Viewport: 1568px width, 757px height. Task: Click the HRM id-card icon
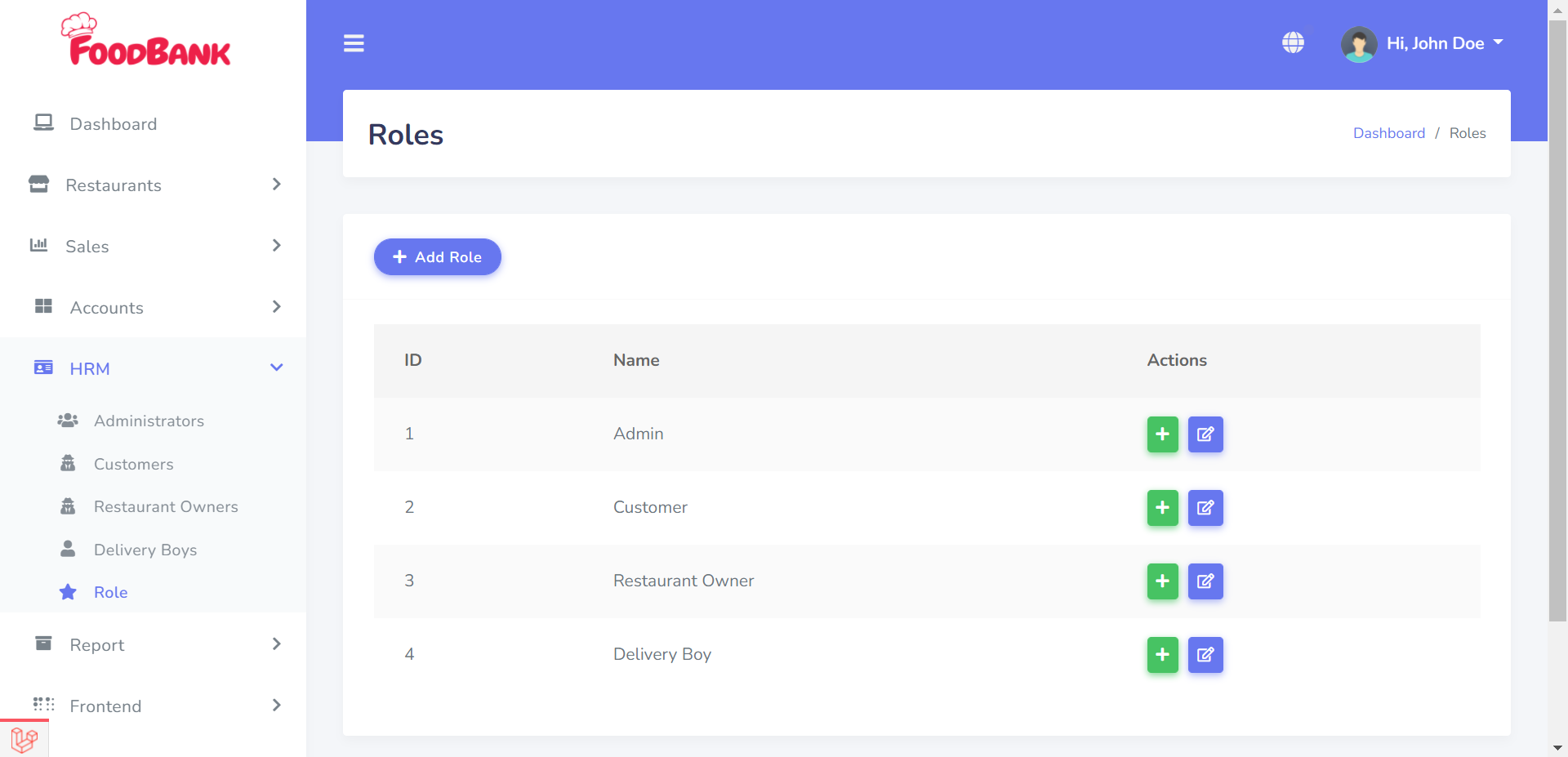coord(43,367)
